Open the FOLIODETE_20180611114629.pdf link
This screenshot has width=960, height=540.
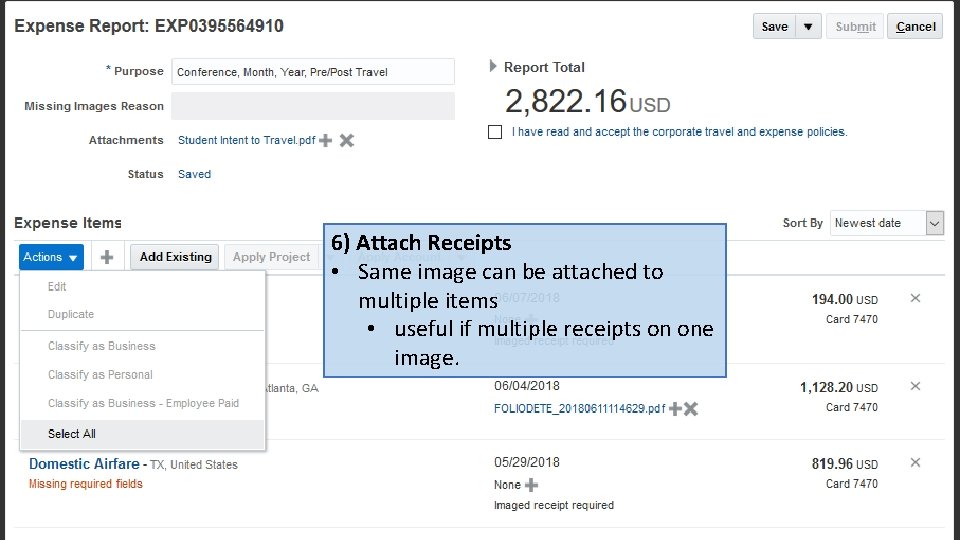[579, 409]
